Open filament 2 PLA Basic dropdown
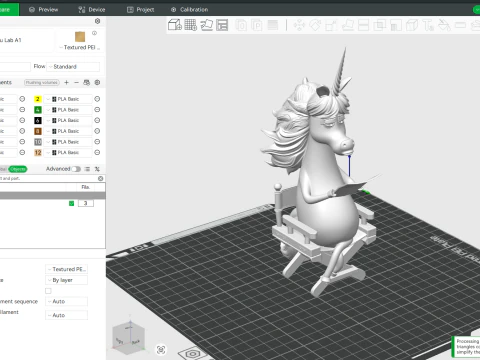The height and width of the screenshot is (360, 480). [68, 99]
